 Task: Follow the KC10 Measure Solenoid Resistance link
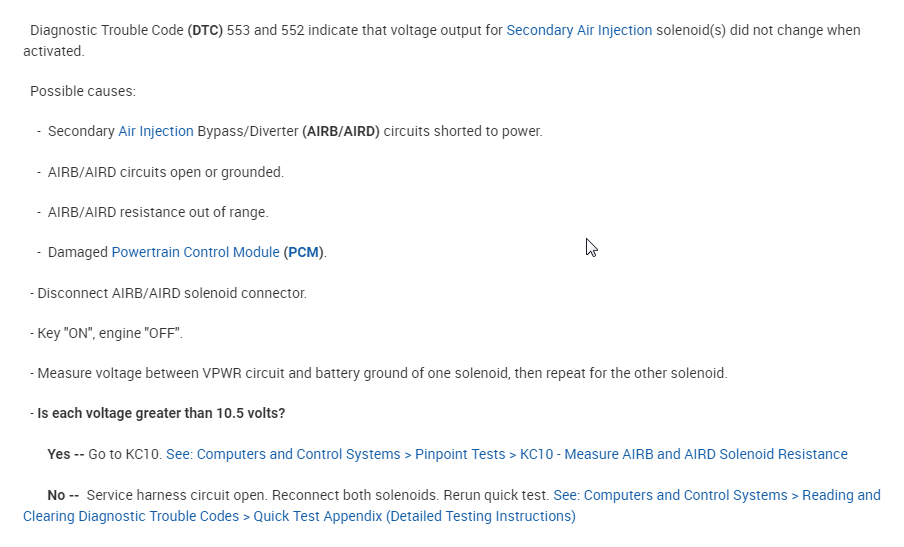506,454
